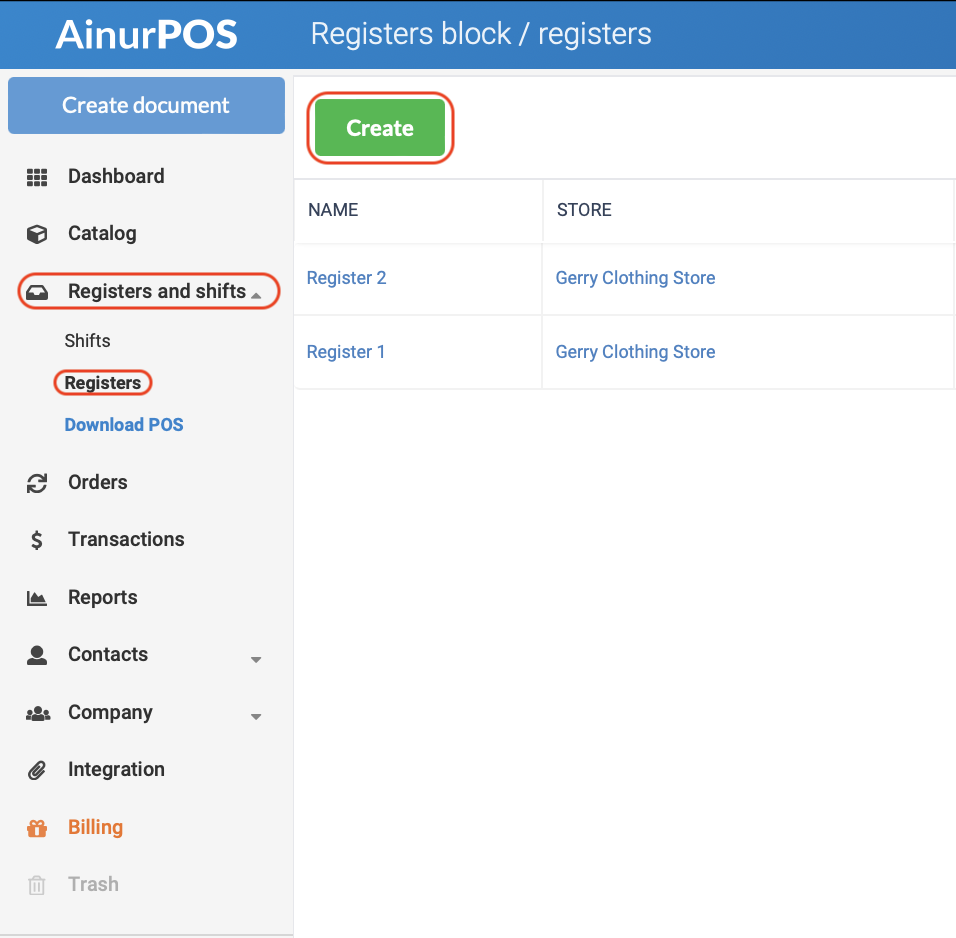Click the Trash bin icon
This screenshot has height=938, width=956.
[x=37, y=885]
